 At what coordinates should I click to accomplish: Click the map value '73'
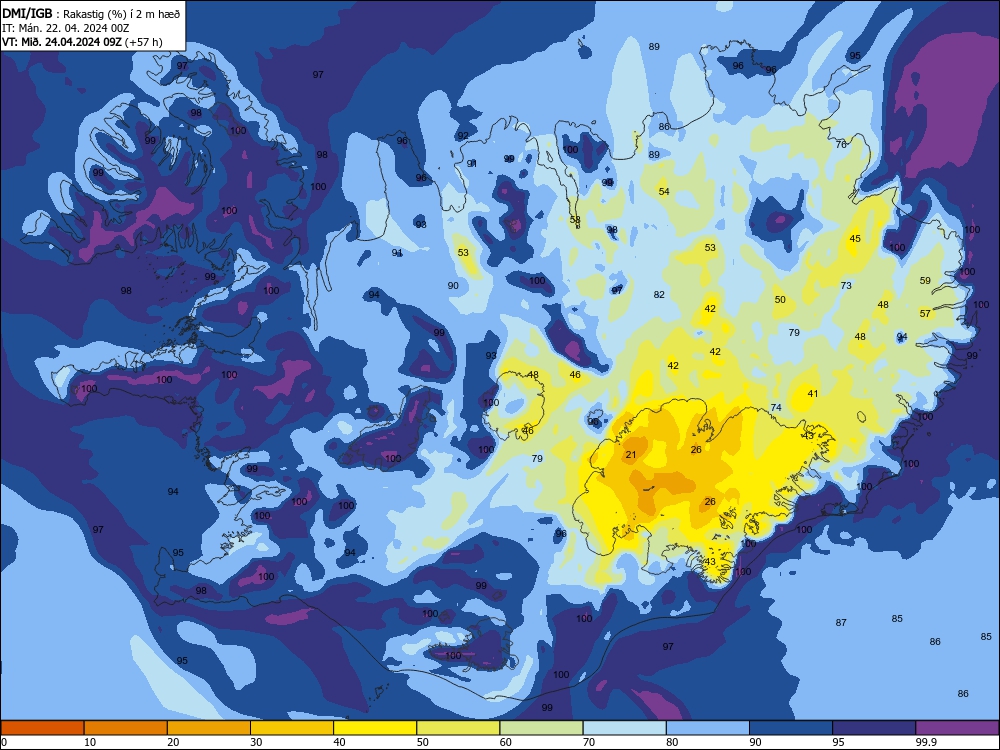pos(846,285)
